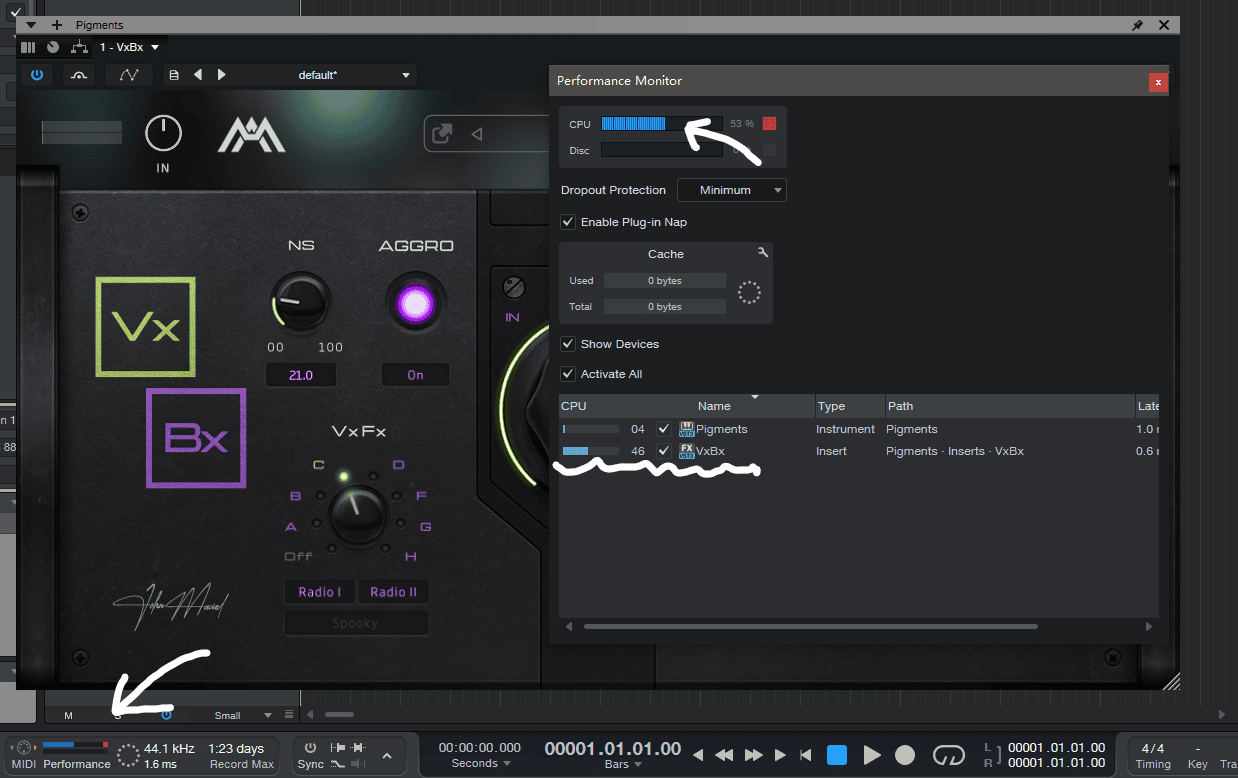Image resolution: width=1238 pixels, height=778 pixels.
Task: Uncheck the Pigments device checkbox
Action: pyautogui.click(x=664, y=429)
